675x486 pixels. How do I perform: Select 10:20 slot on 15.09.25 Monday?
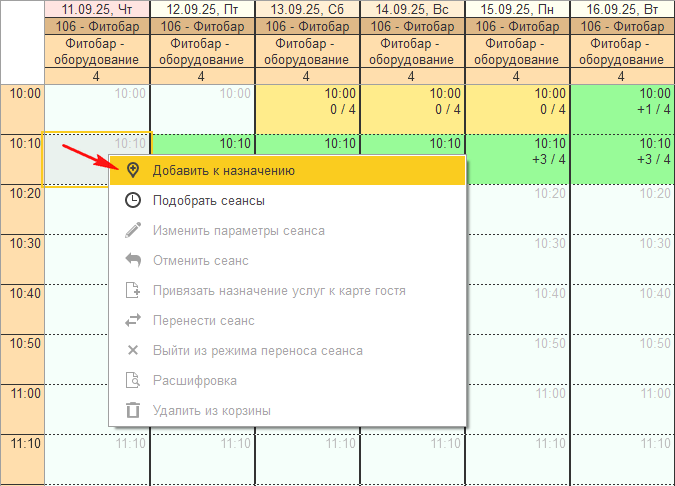pyautogui.click(x=518, y=209)
